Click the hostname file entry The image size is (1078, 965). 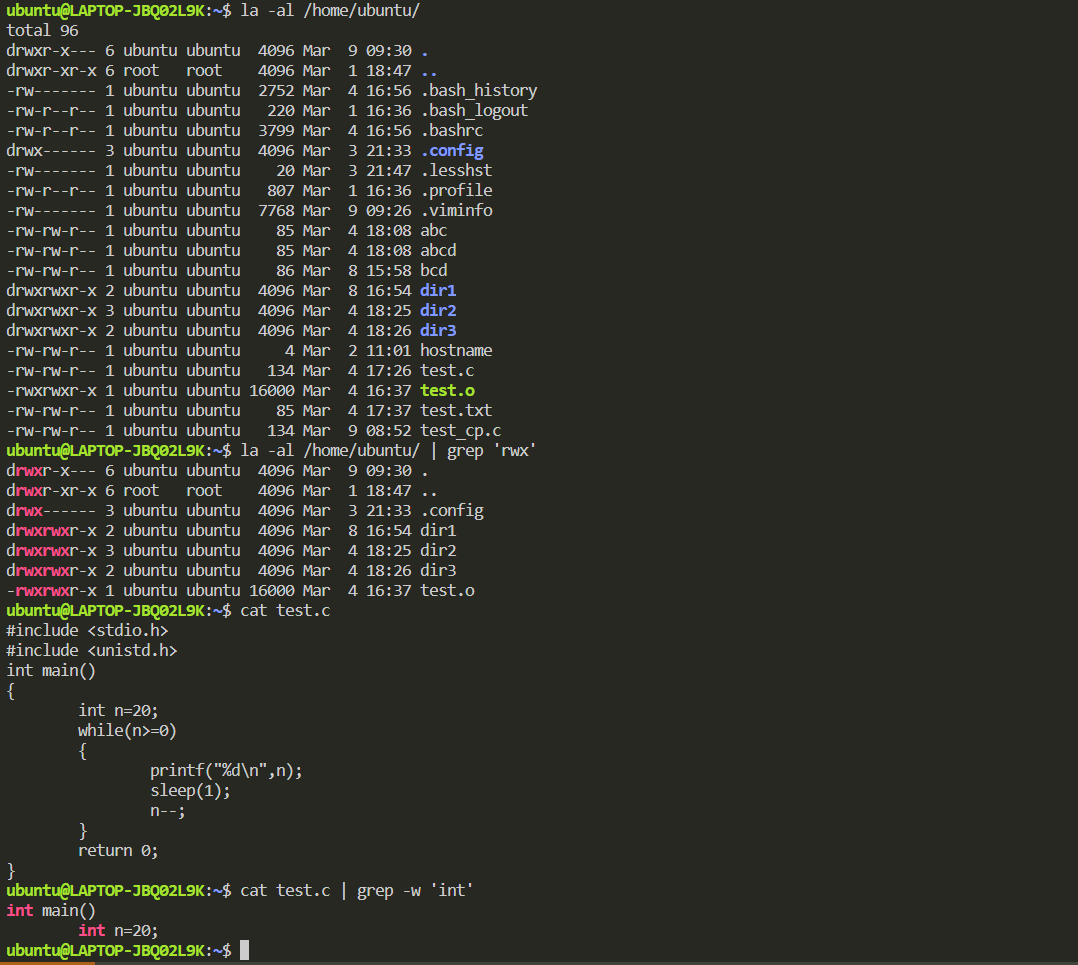click(x=456, y=350)
